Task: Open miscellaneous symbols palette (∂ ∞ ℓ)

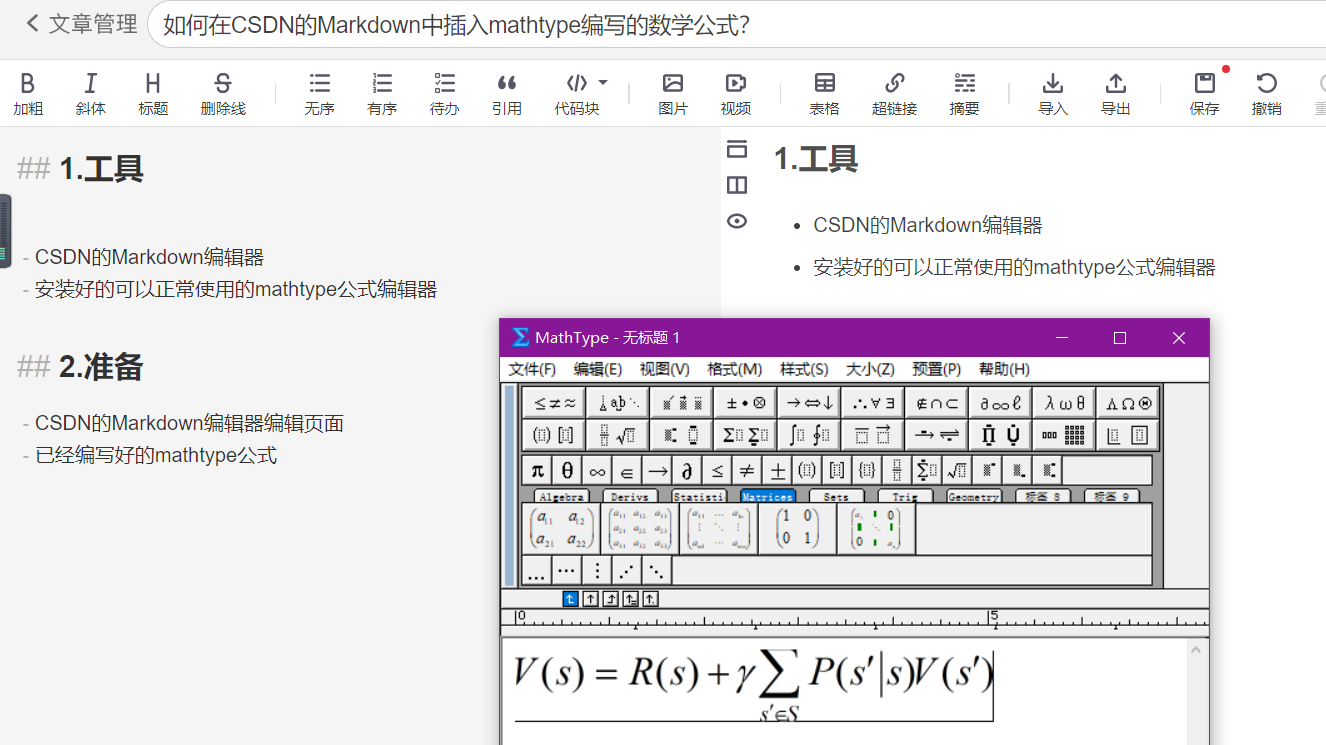Action: pyautogui.click(x=1000, y=403)
